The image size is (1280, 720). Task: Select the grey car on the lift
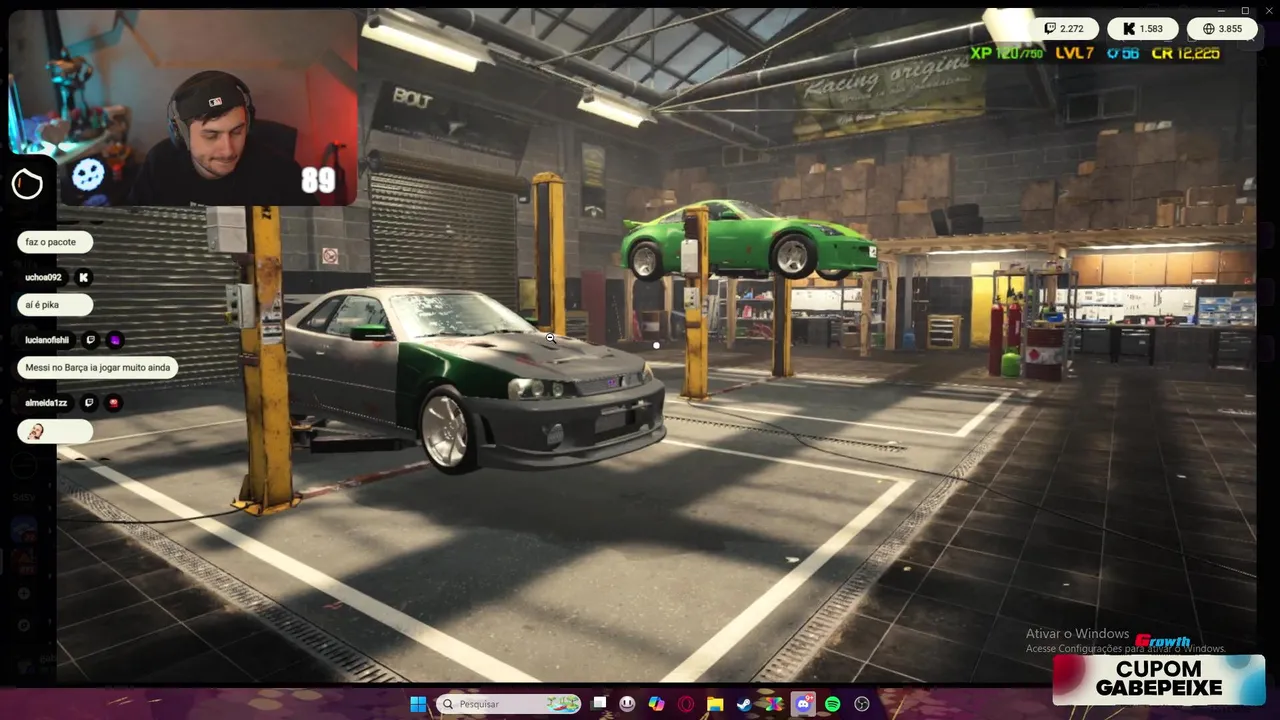click(x=475, y=380)
